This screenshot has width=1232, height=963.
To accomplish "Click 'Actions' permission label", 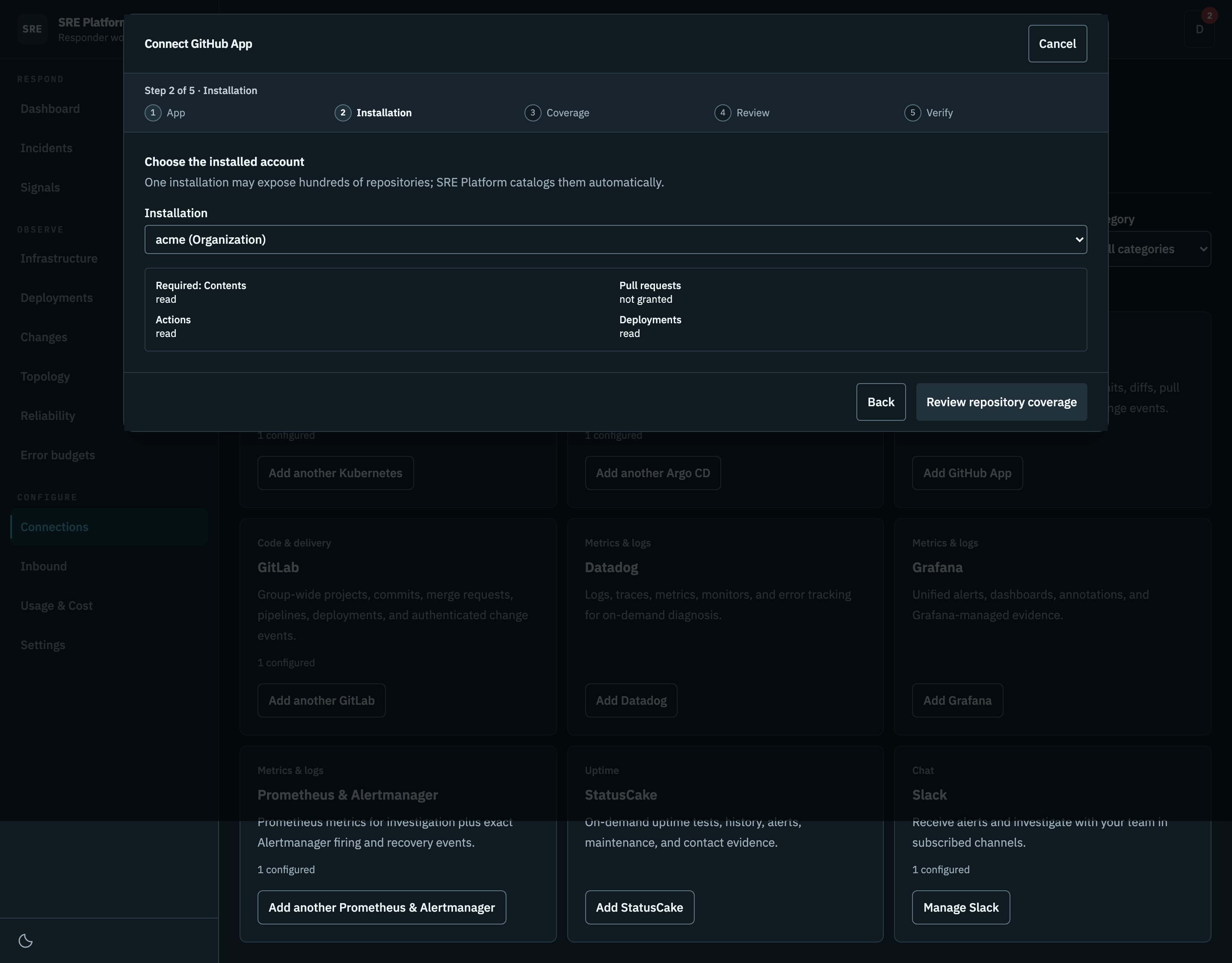I will coord(173,320).
